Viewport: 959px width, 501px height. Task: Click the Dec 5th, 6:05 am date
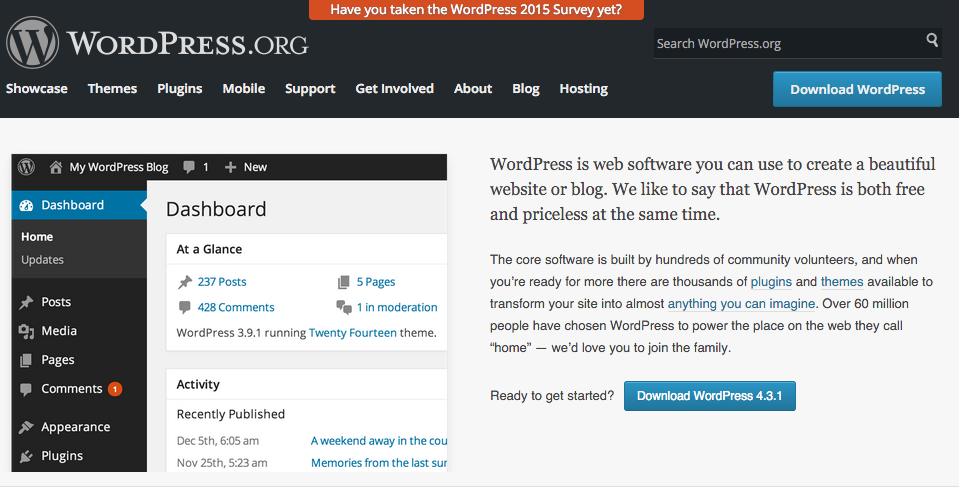pyautogui.click(x=218, y=440)
